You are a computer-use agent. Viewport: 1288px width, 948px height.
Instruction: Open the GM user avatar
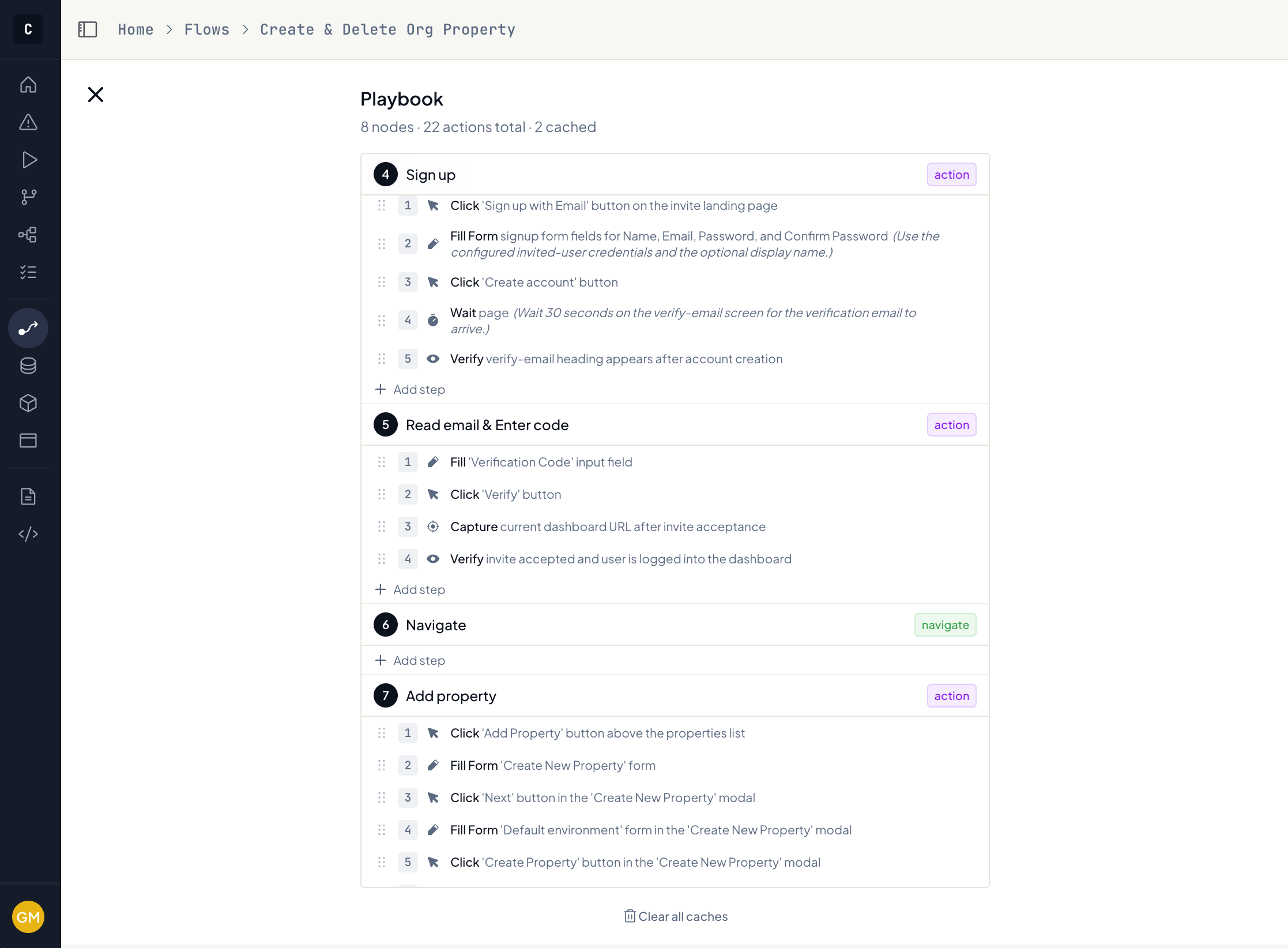tap(28, 917)
